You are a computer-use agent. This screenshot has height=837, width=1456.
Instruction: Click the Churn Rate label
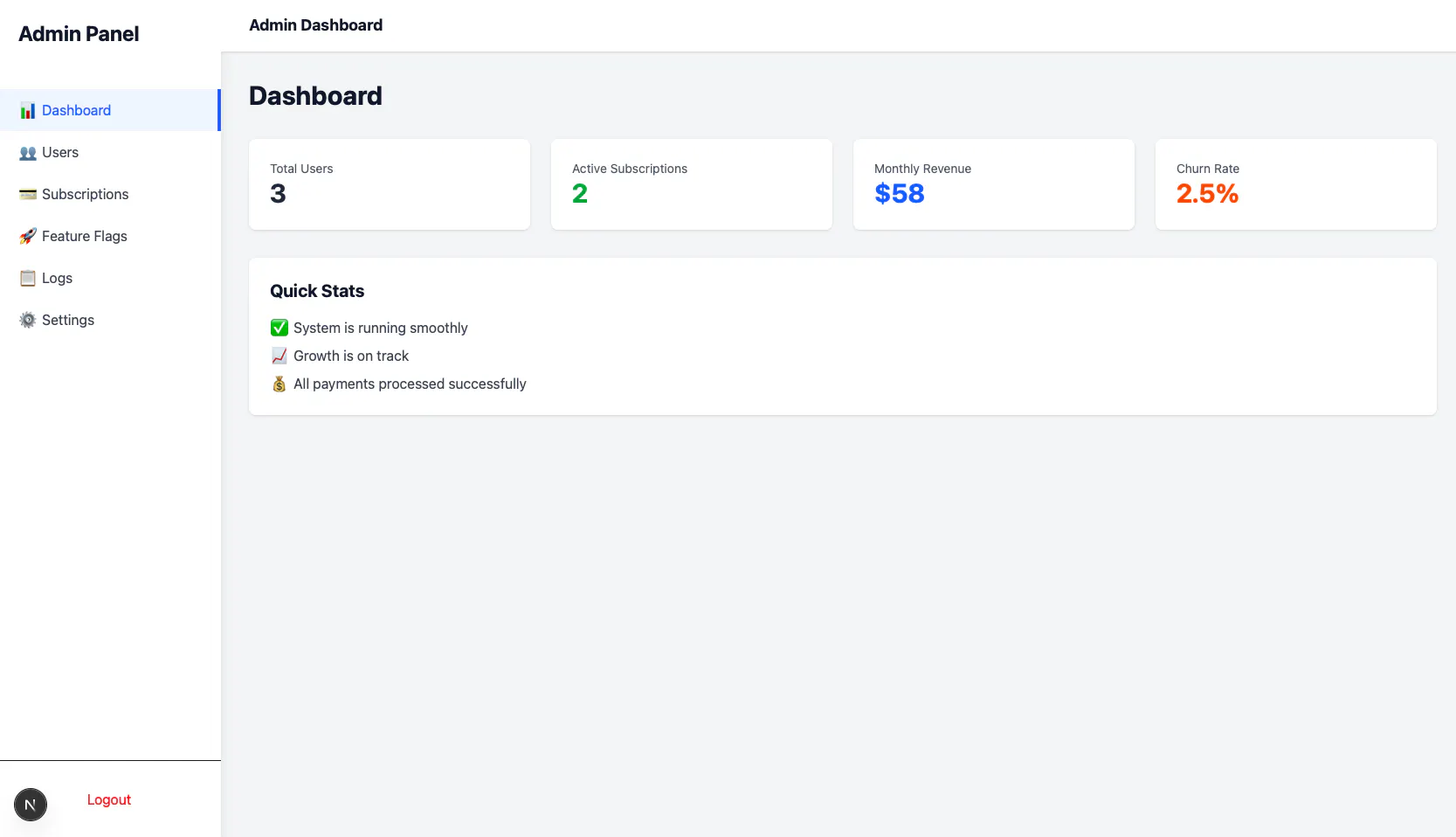click(1208, 169)
